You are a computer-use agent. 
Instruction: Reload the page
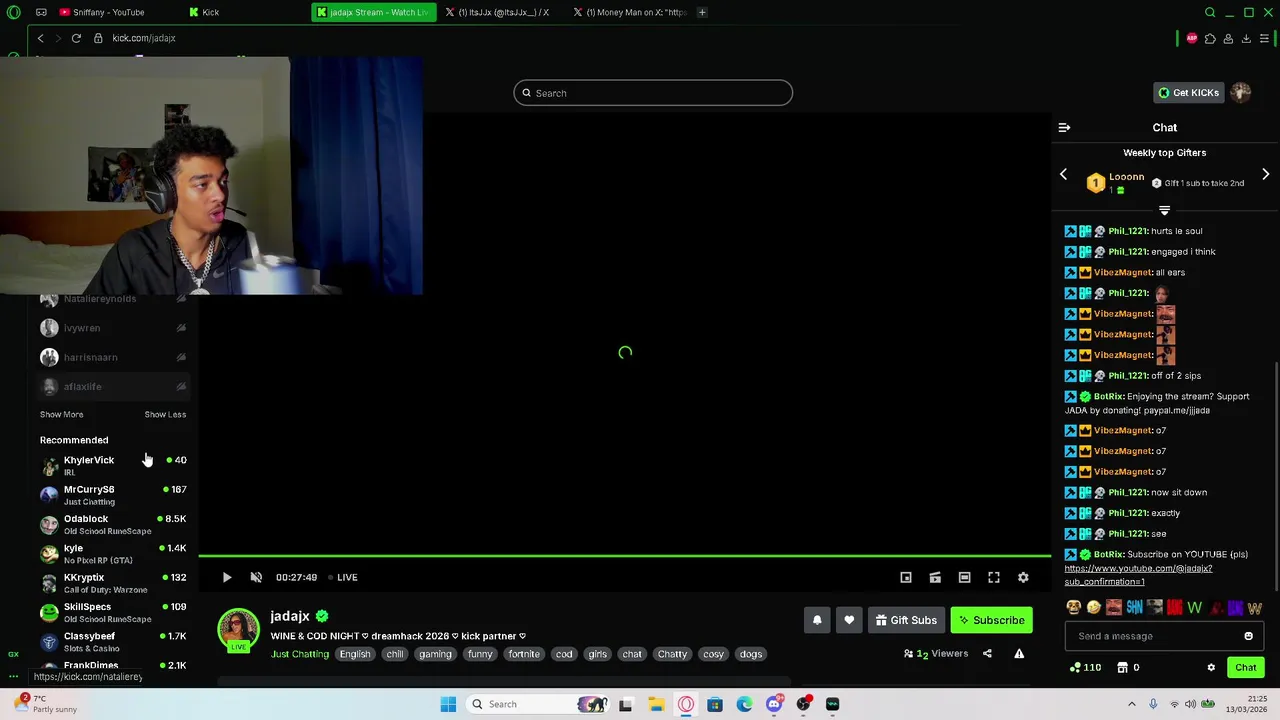pos(76,38)
